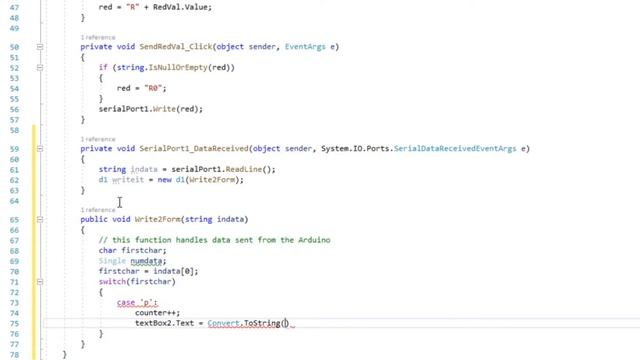Open the '1 reference' link above SerialPort1_DataReceived
640x360 pixels.
coord(98,139)
